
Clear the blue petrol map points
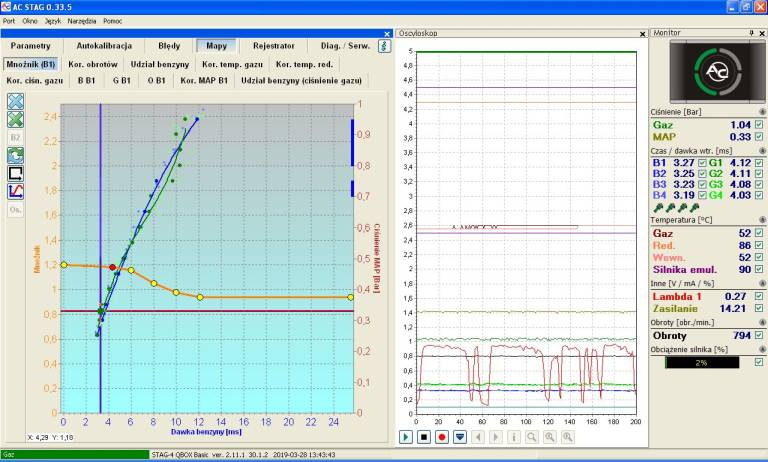click(x=16, y=101)
